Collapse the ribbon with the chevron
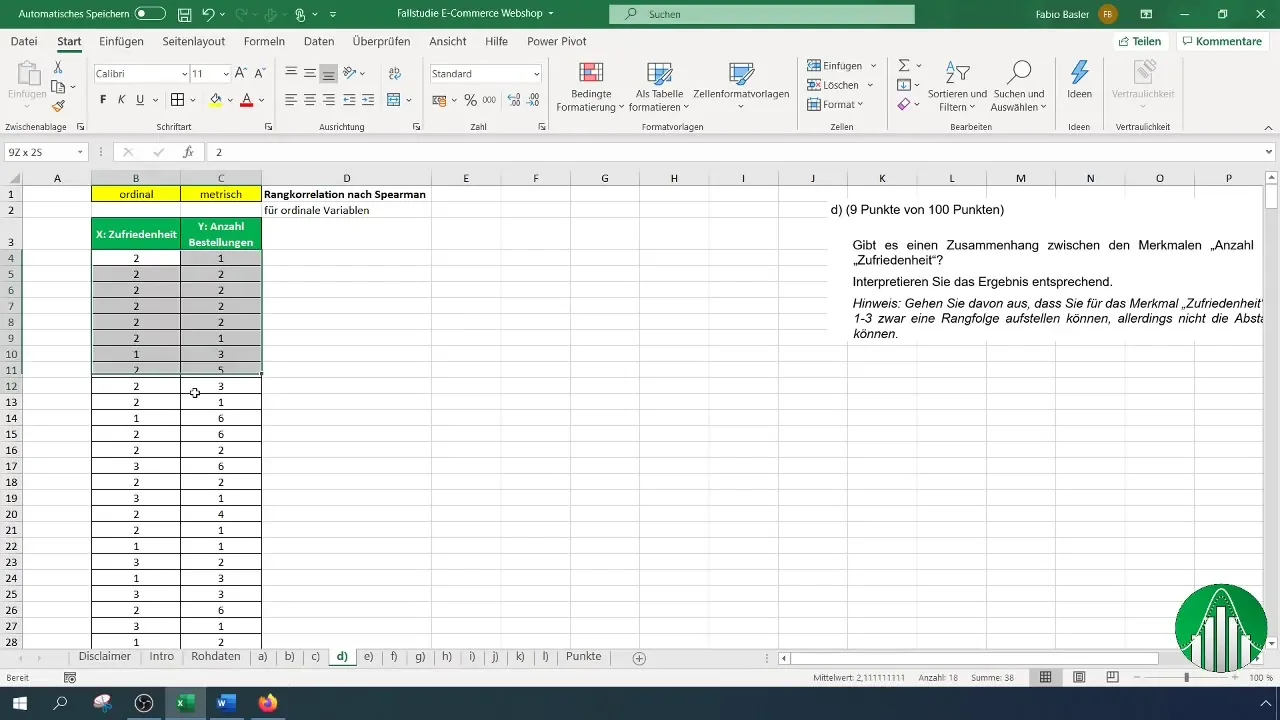Image resolution: width=1280 pixels, height=720 pixels. tap(1268, 128)
